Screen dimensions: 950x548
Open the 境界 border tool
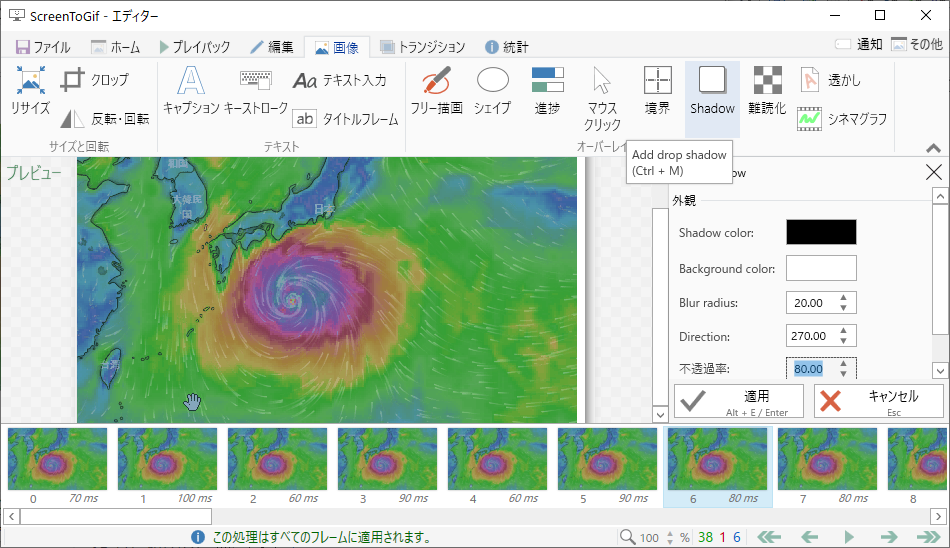pos(657,91)
